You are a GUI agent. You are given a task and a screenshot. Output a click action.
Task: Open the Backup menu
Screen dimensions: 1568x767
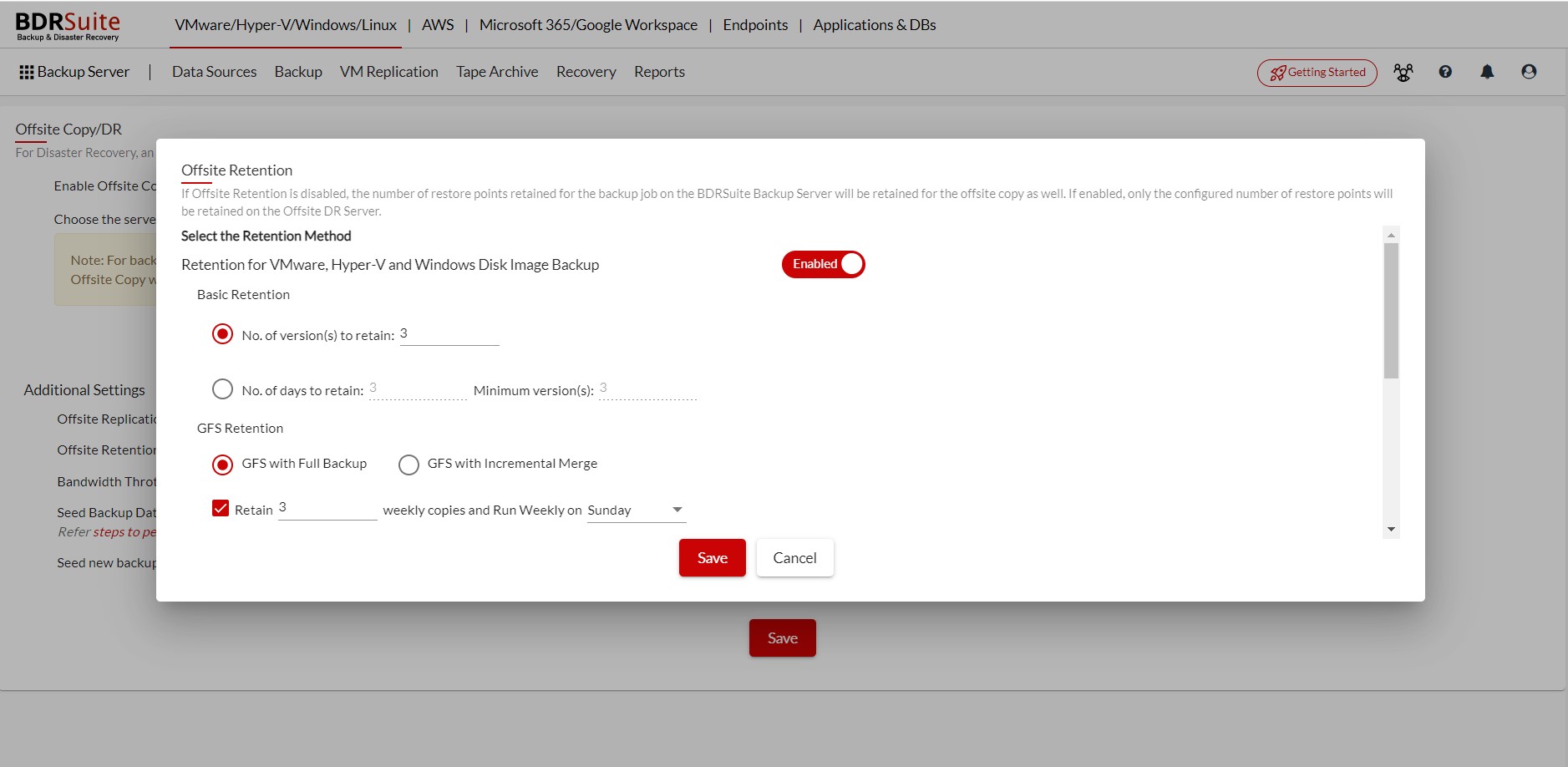298,72
